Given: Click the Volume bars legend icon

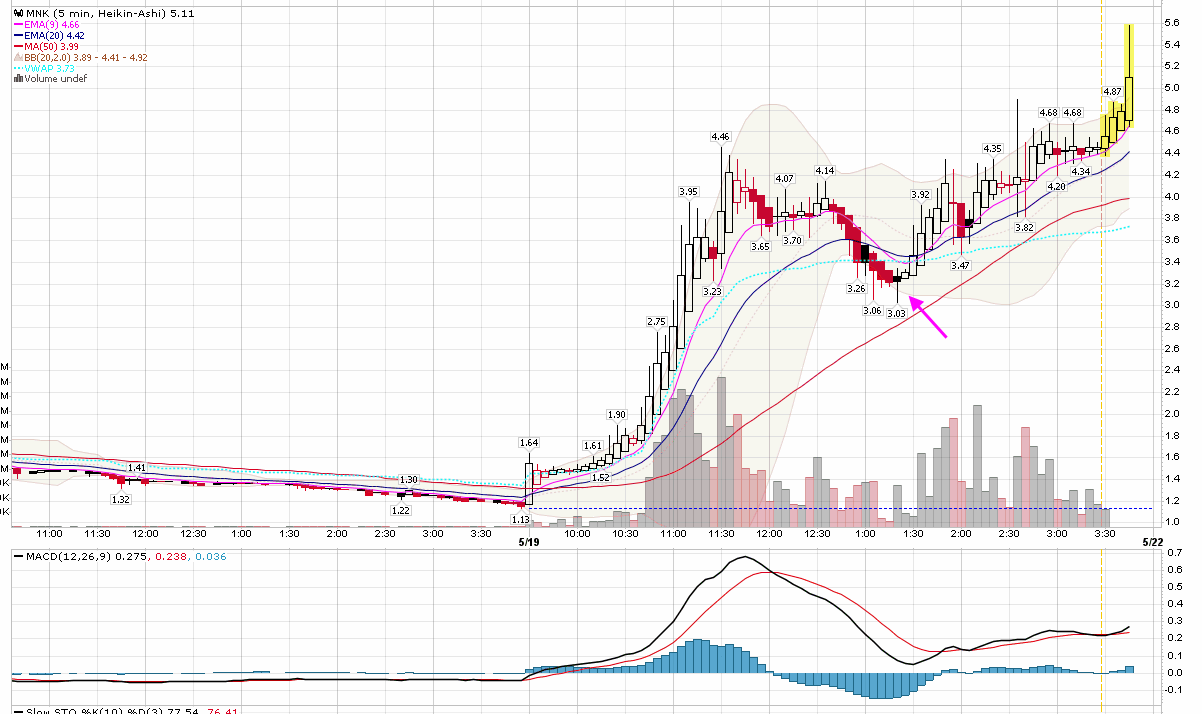Looking at the screenshot, I should 18,78.
